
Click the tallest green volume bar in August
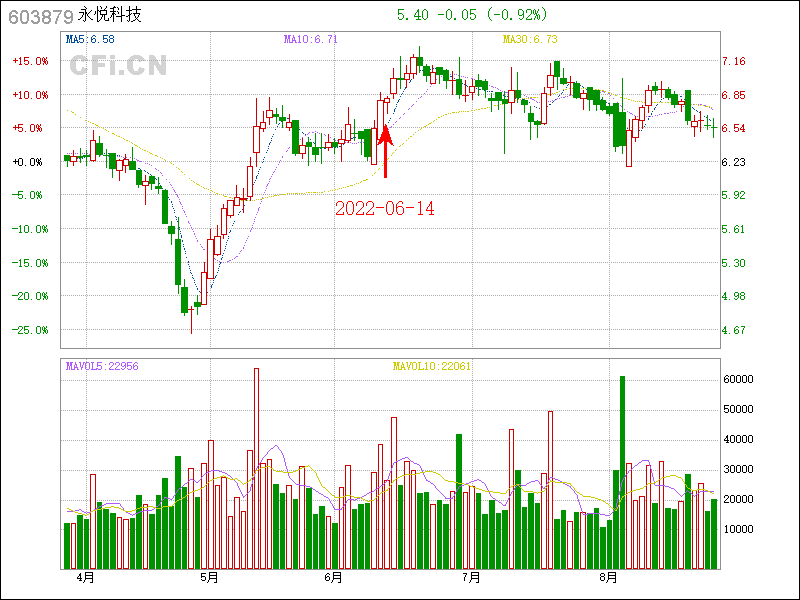pyautogui.click(x=622, y=472)
